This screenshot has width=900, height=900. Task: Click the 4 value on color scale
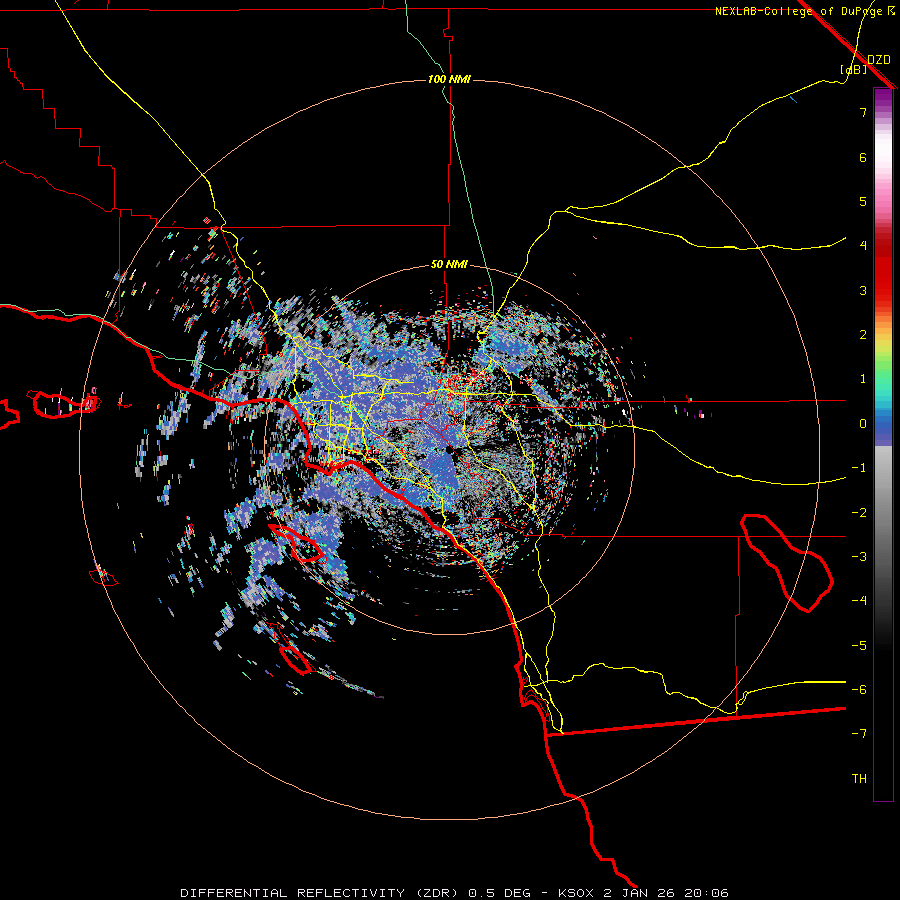coord(863,246)
